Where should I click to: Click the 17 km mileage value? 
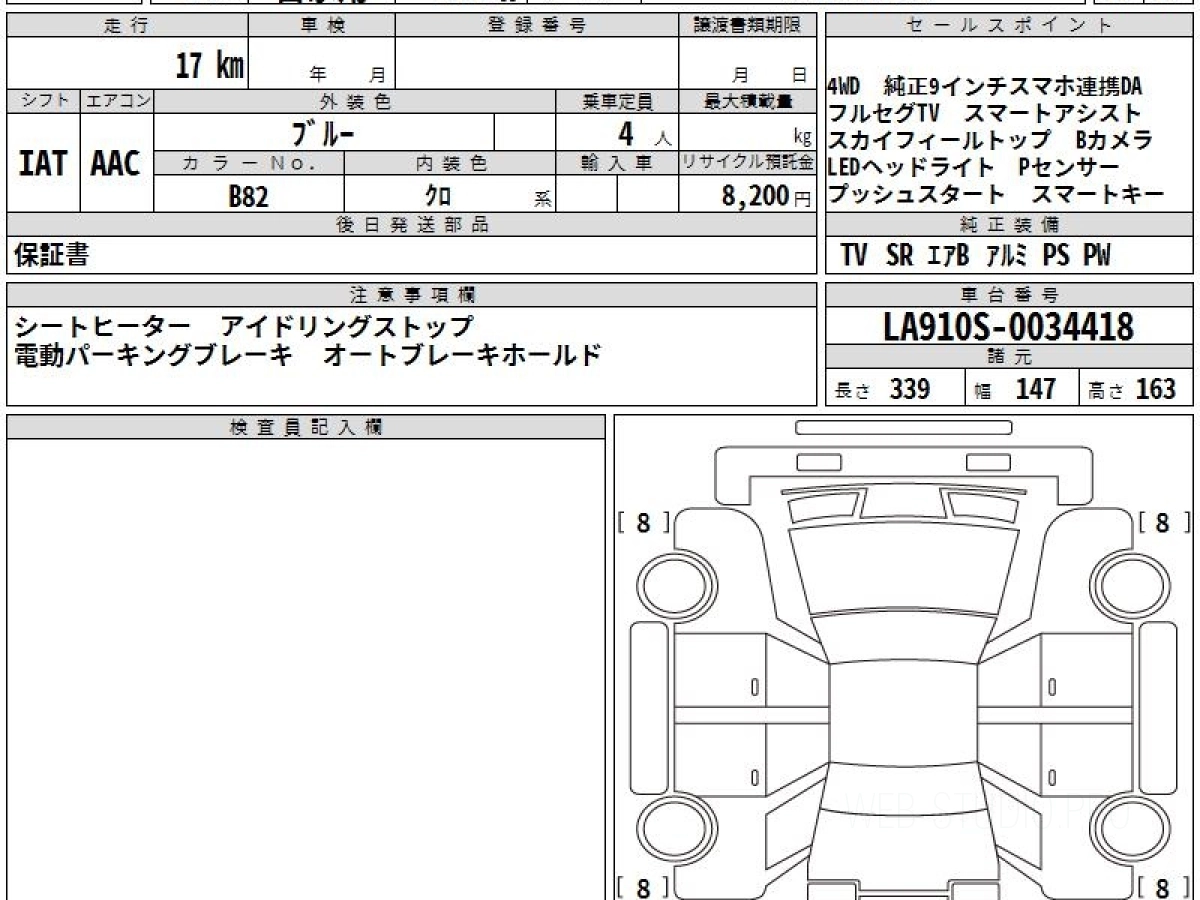click(x=210, y=66)
